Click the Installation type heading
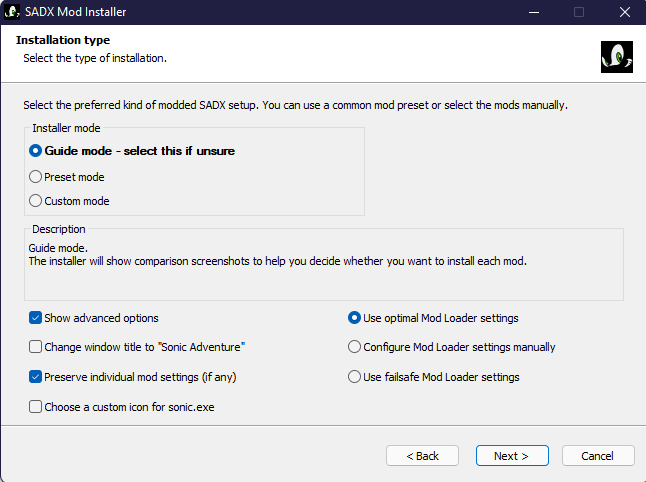This screenshot has width=646, height=482. 63,40
